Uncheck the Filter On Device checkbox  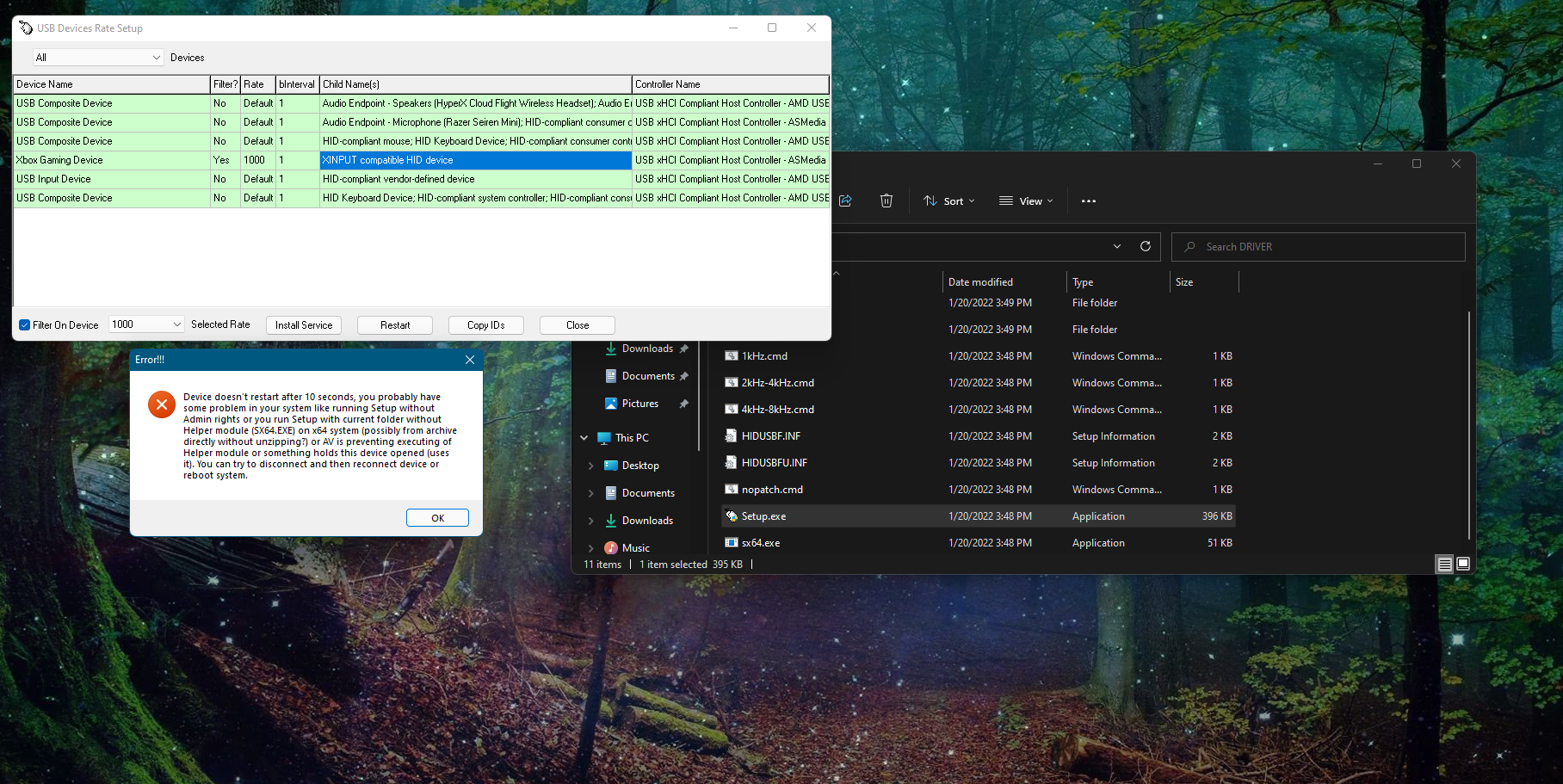click(x=25, y=324)
